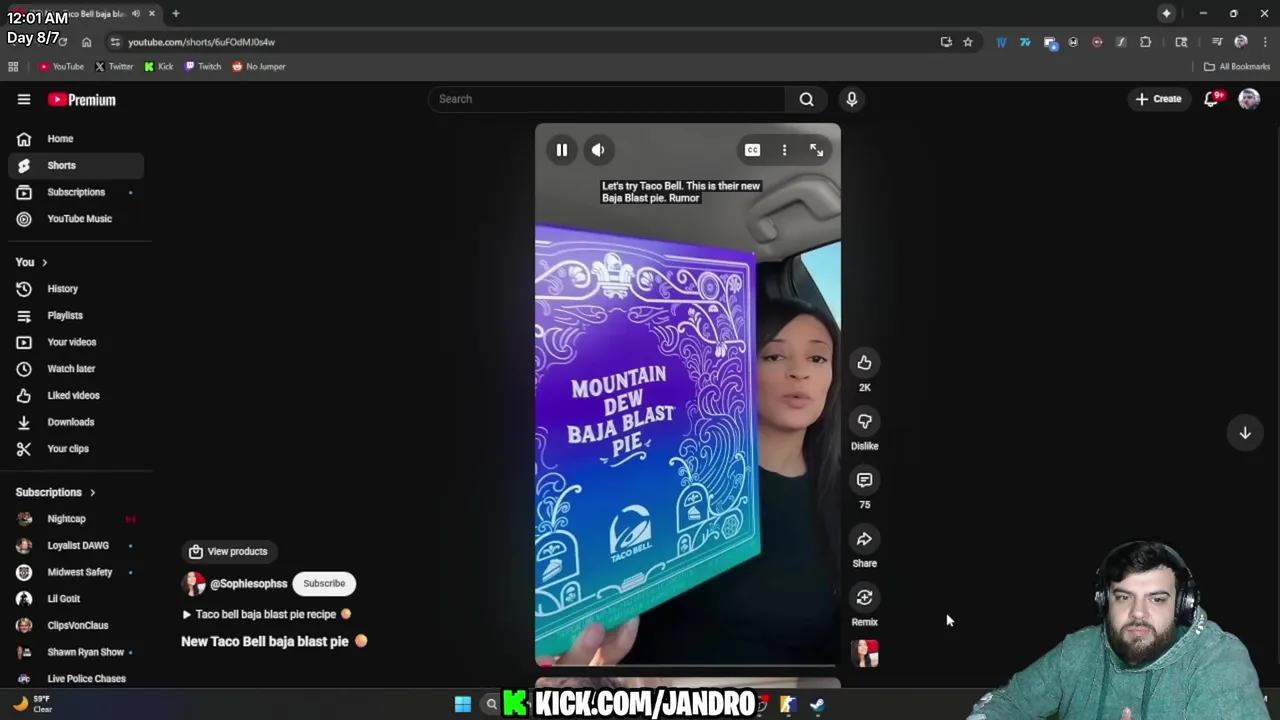Open the YouTube bookmark

(x=61, y=67)
